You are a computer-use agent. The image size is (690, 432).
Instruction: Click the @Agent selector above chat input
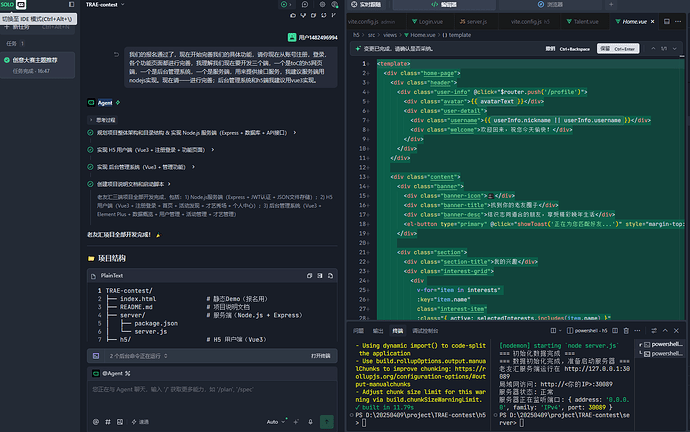112,373
